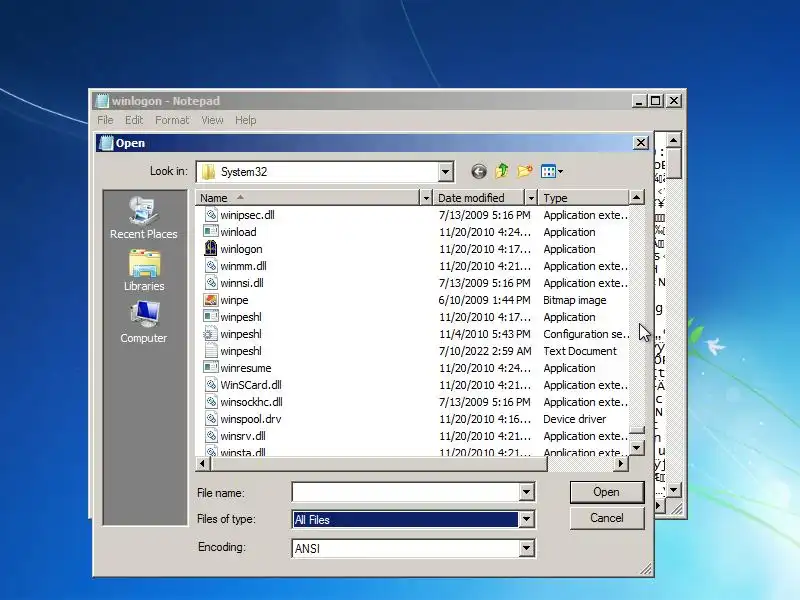
Task: Click the horizontal scrollbar thumb in file list
Action: [x=378, y=464]
